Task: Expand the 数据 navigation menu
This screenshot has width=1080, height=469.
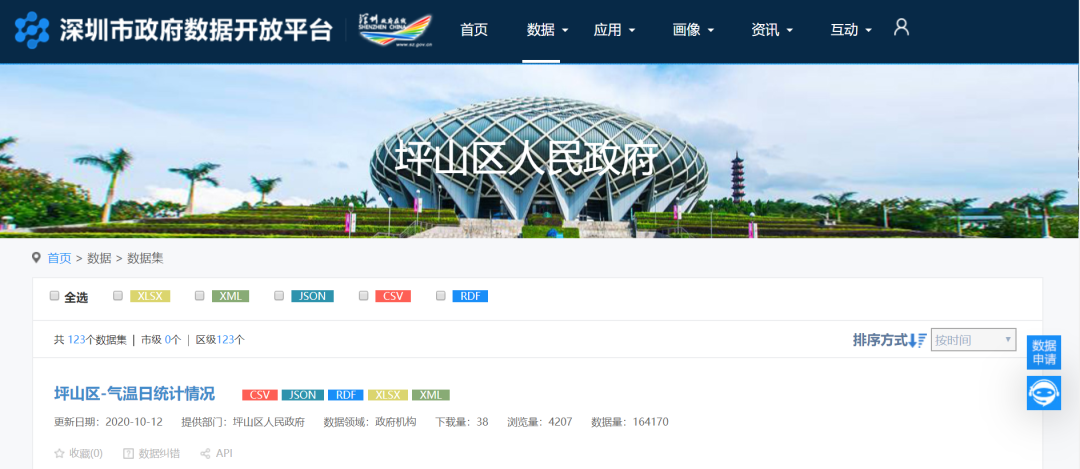Action: point(548,30)
